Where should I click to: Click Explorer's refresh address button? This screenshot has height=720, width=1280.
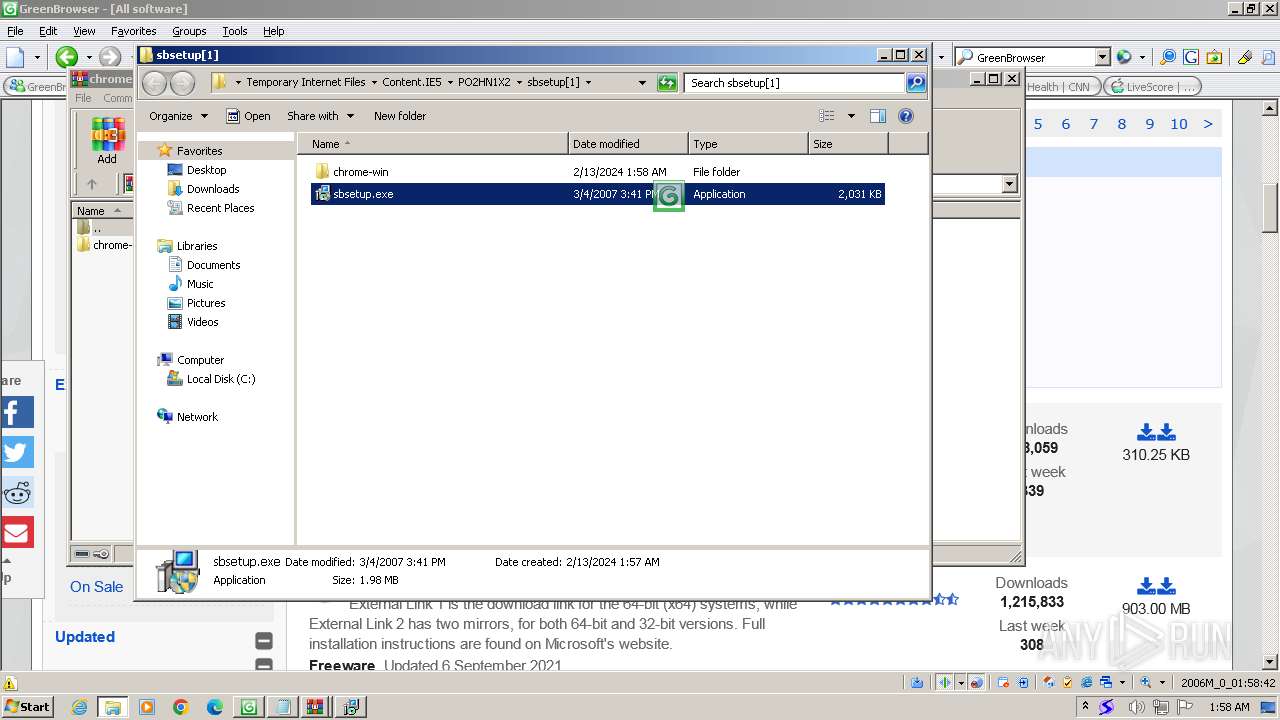pos(667,83)
